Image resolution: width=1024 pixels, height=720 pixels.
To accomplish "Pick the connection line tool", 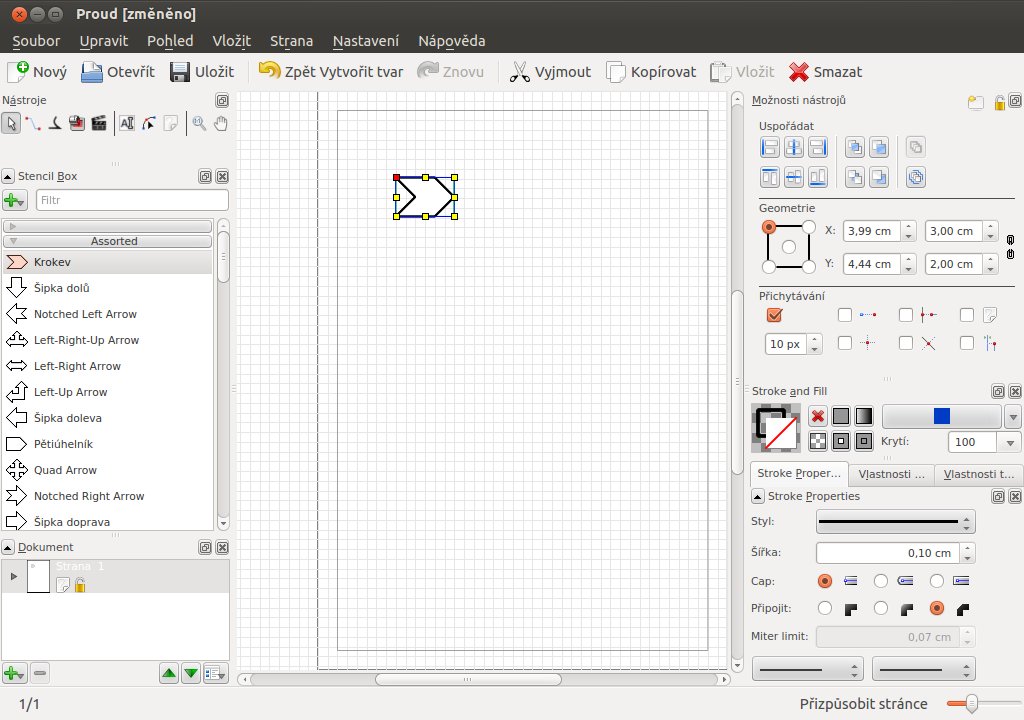I will 33,123.
